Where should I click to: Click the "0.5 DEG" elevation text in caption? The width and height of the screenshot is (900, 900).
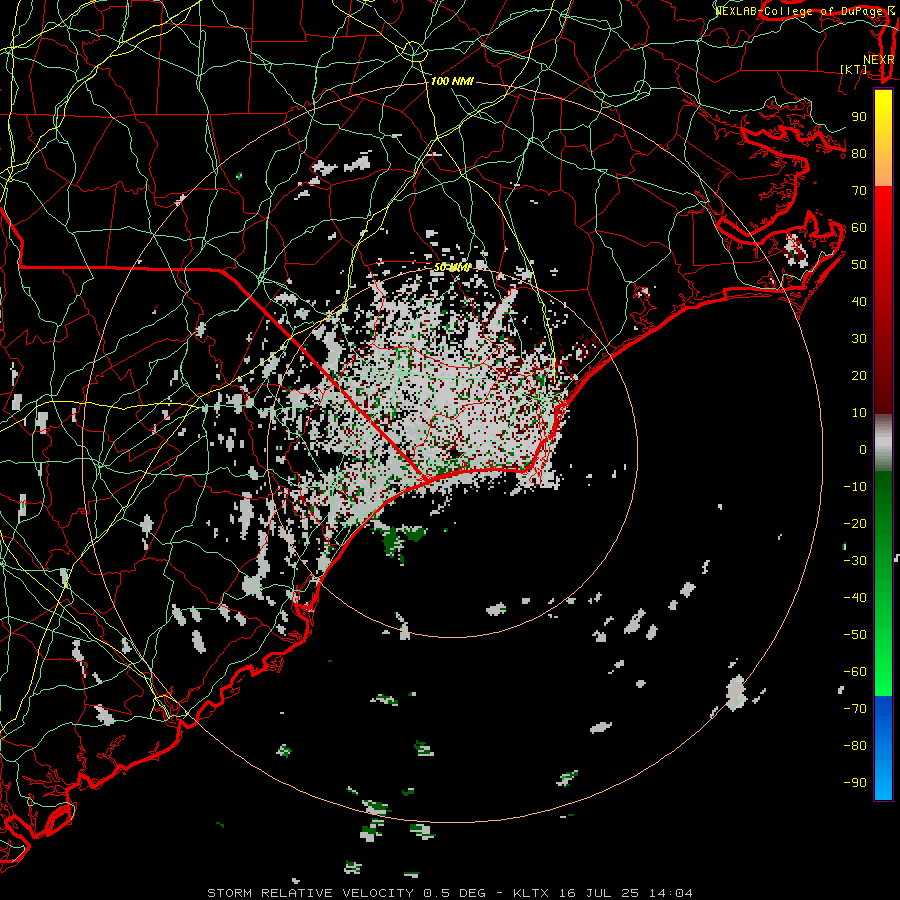(454, 893)
